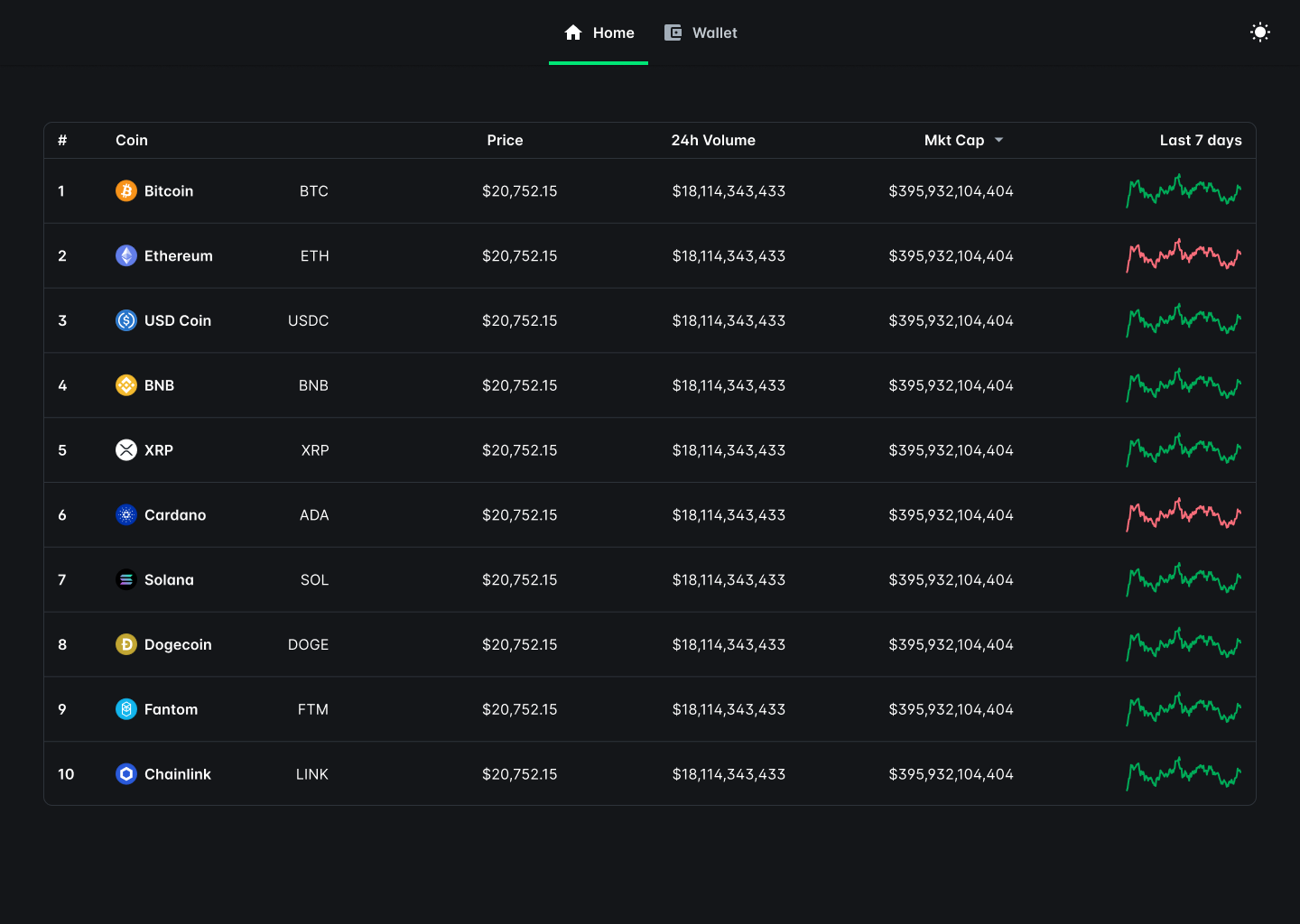Click BNB's market cap value
This screenshot has height=924, width=1300.
[951, 385]
